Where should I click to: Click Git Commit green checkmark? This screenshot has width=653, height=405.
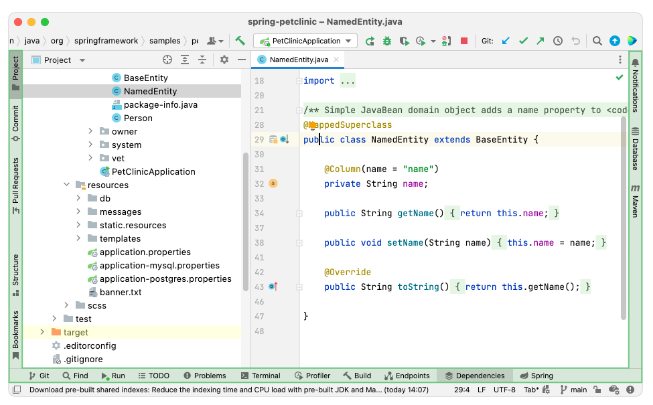(x=523, y=41)
